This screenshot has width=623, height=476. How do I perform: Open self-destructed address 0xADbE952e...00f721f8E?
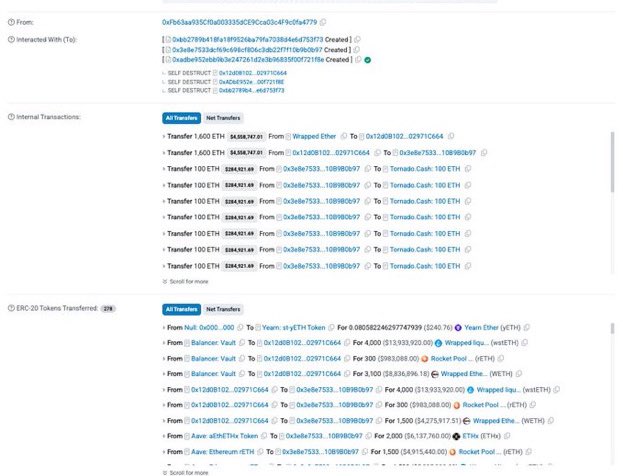252,82
